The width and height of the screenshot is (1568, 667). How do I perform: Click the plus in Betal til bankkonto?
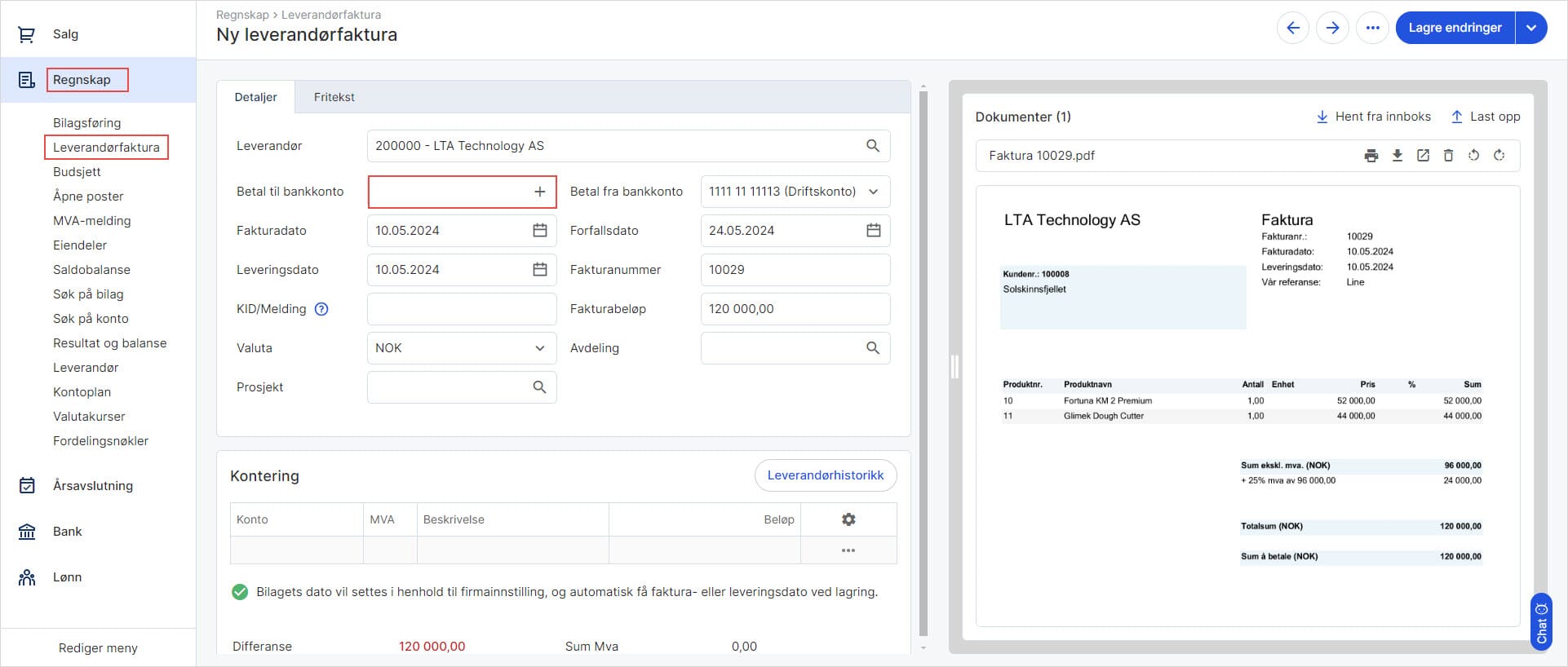(539, 192)
